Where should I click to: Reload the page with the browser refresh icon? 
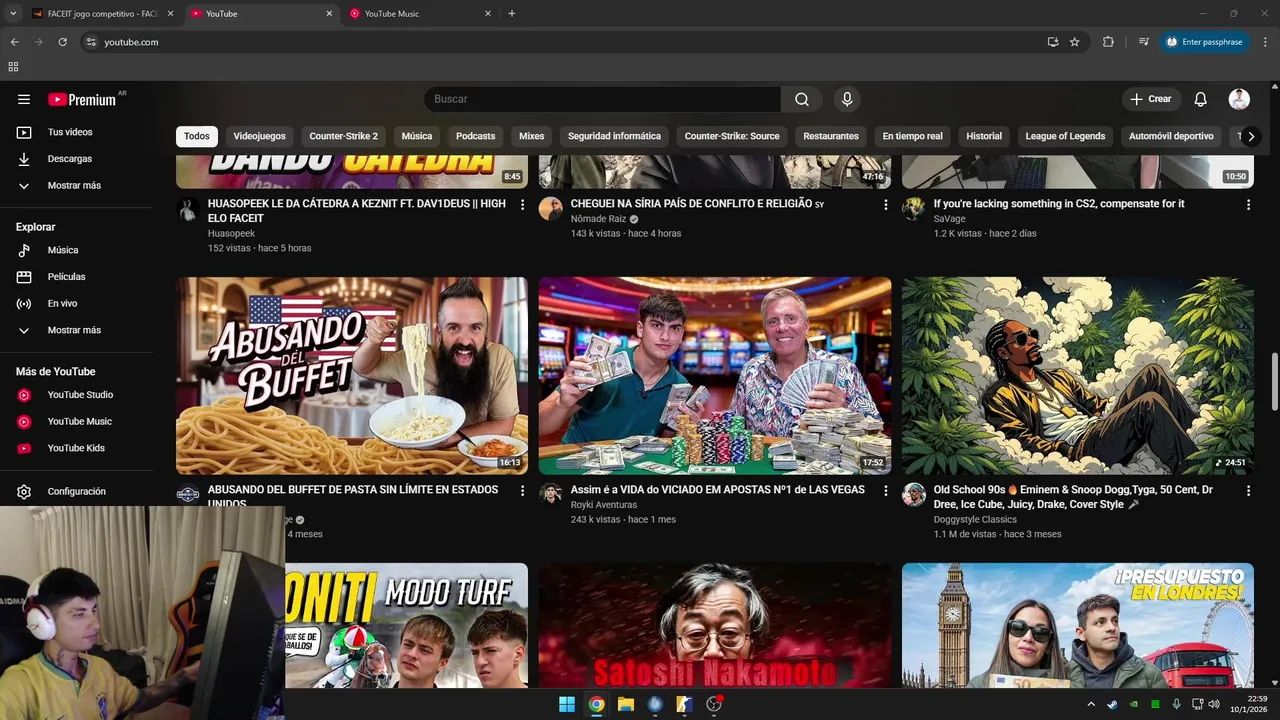62,42
